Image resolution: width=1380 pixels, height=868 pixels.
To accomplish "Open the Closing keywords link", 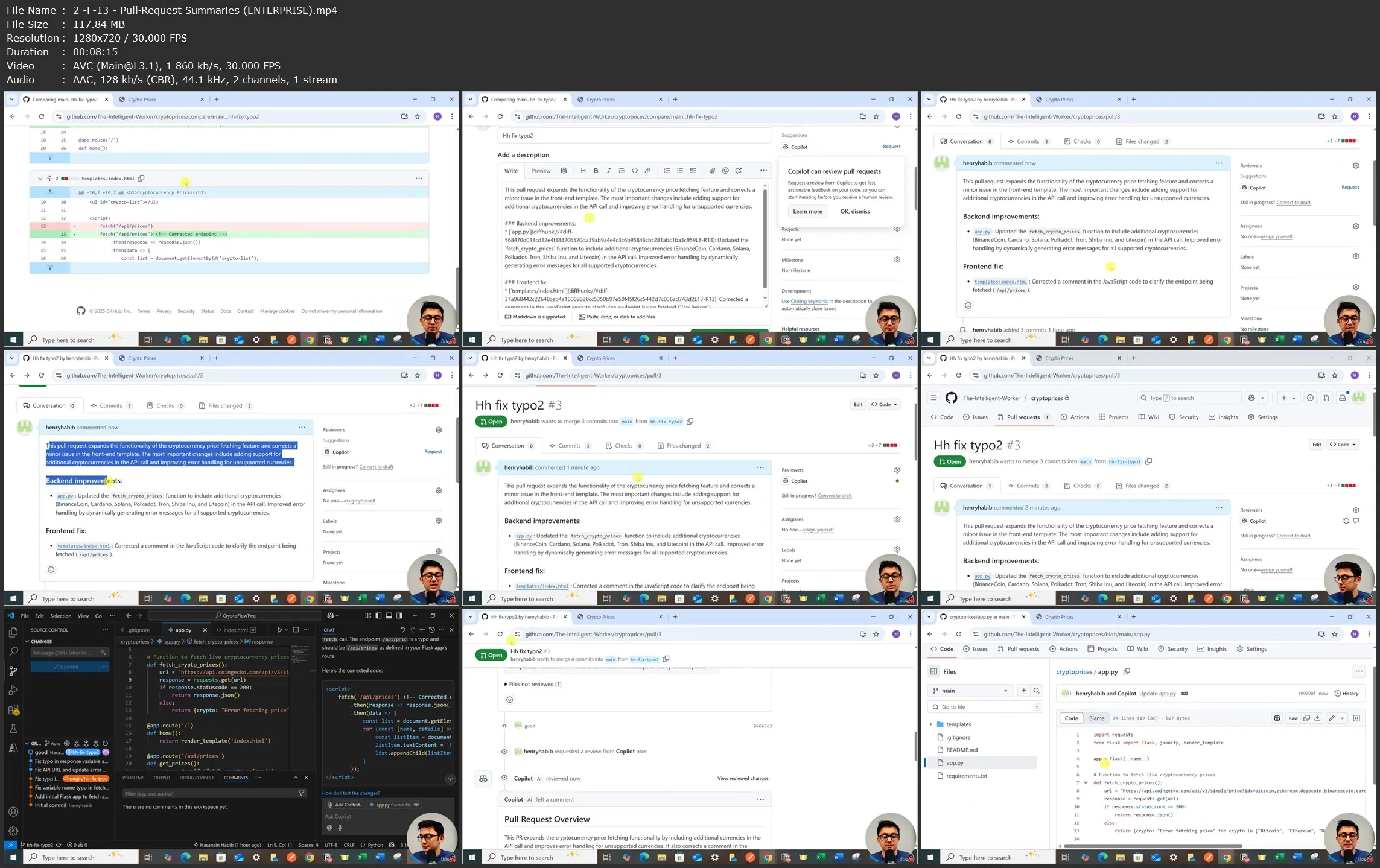I will pyautogui.click(x=809, y=301).
